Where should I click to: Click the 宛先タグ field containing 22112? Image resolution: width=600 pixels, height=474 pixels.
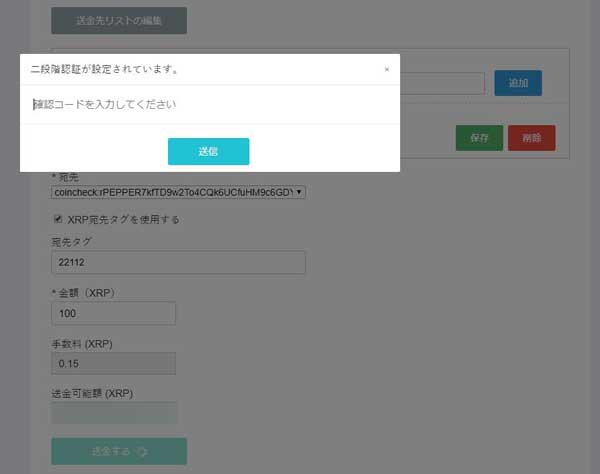[x=178, y=262]
